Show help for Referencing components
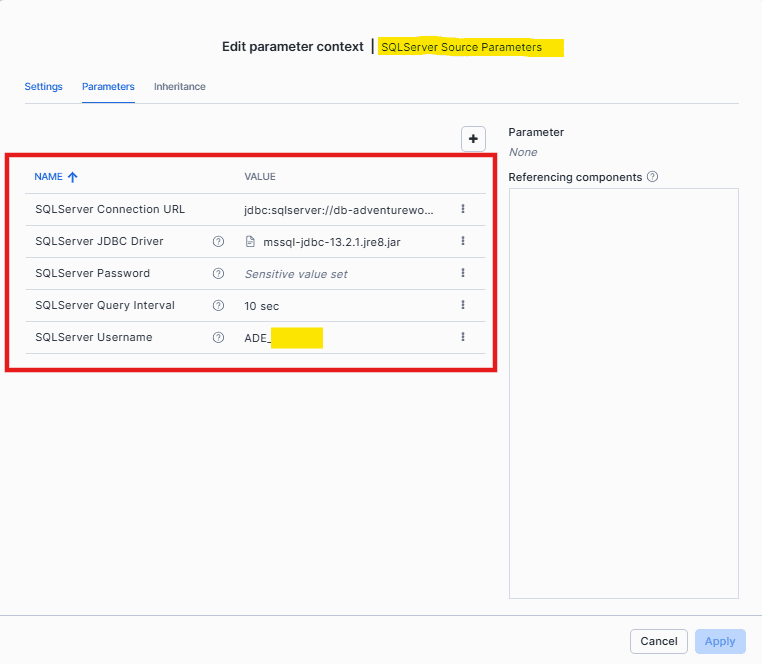 pyautogui.click(x=652, y=176)
